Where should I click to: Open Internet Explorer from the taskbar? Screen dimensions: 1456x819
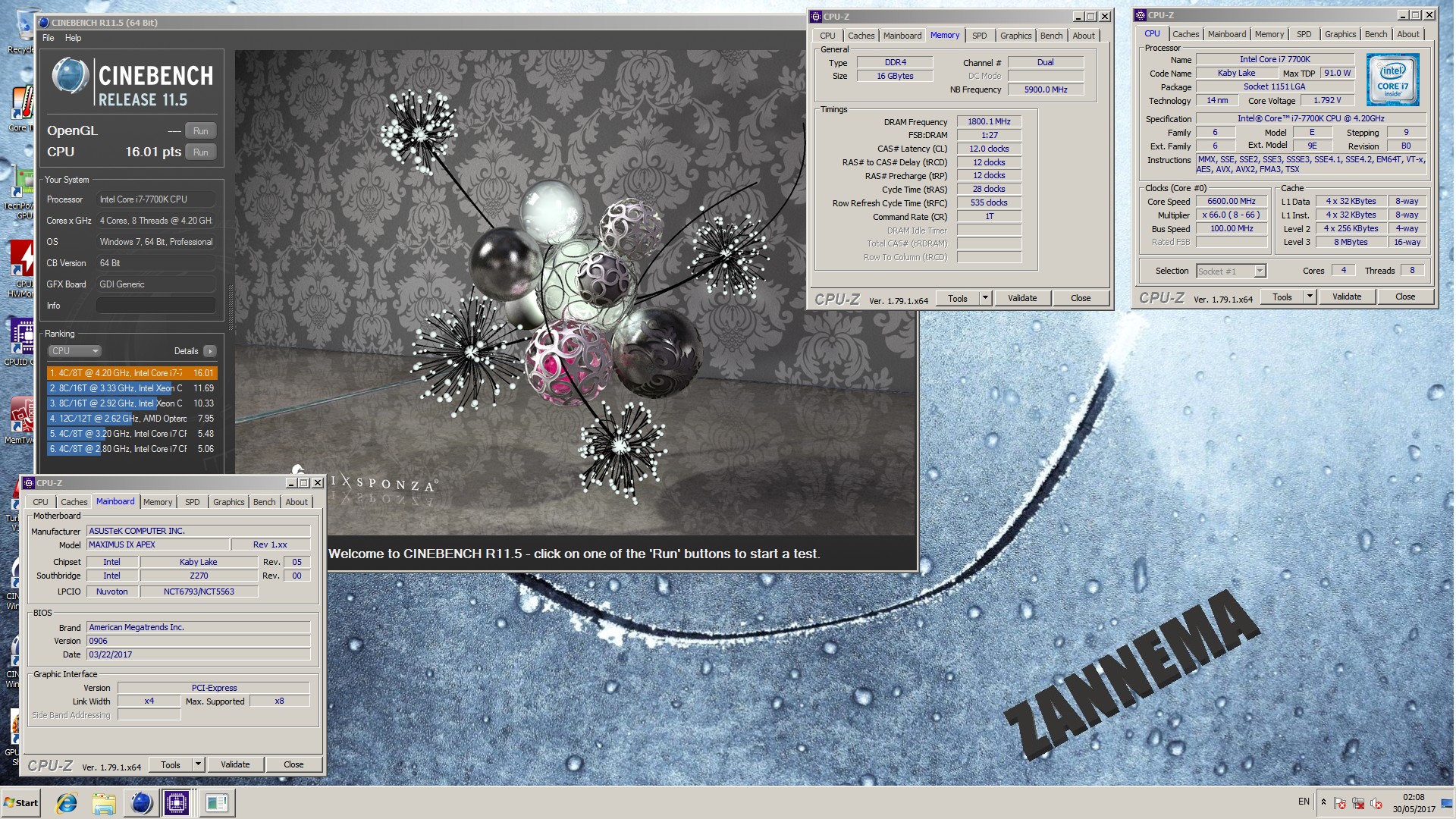(x=67, y=803)
